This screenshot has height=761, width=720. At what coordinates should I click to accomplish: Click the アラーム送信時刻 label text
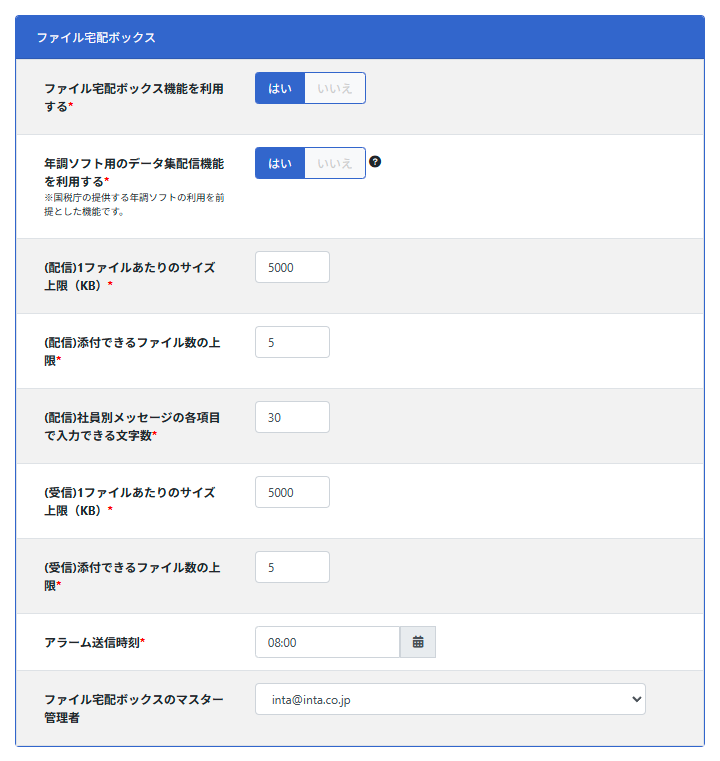[94, 642]
